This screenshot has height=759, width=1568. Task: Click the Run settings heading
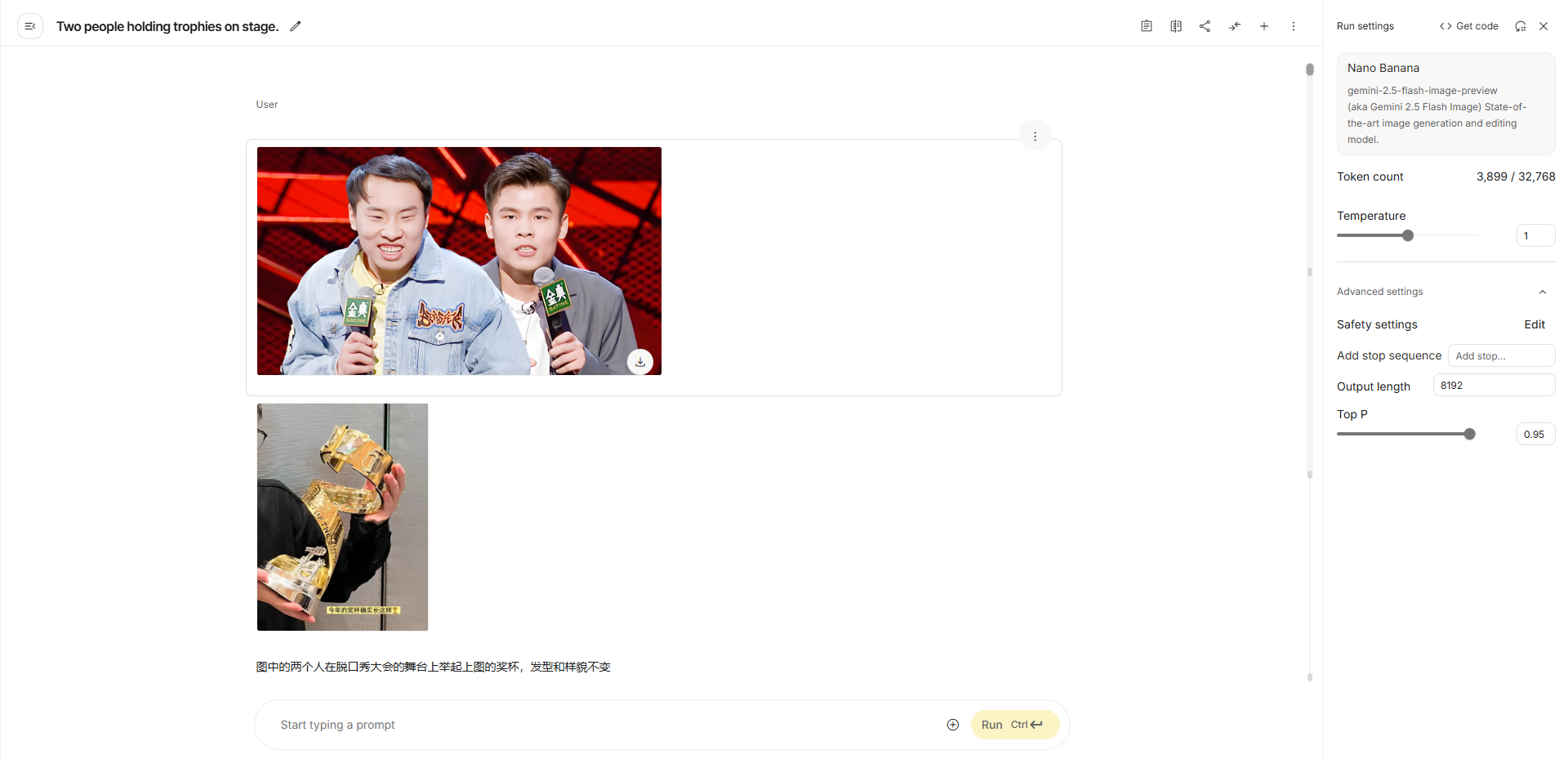(1365, 26)
